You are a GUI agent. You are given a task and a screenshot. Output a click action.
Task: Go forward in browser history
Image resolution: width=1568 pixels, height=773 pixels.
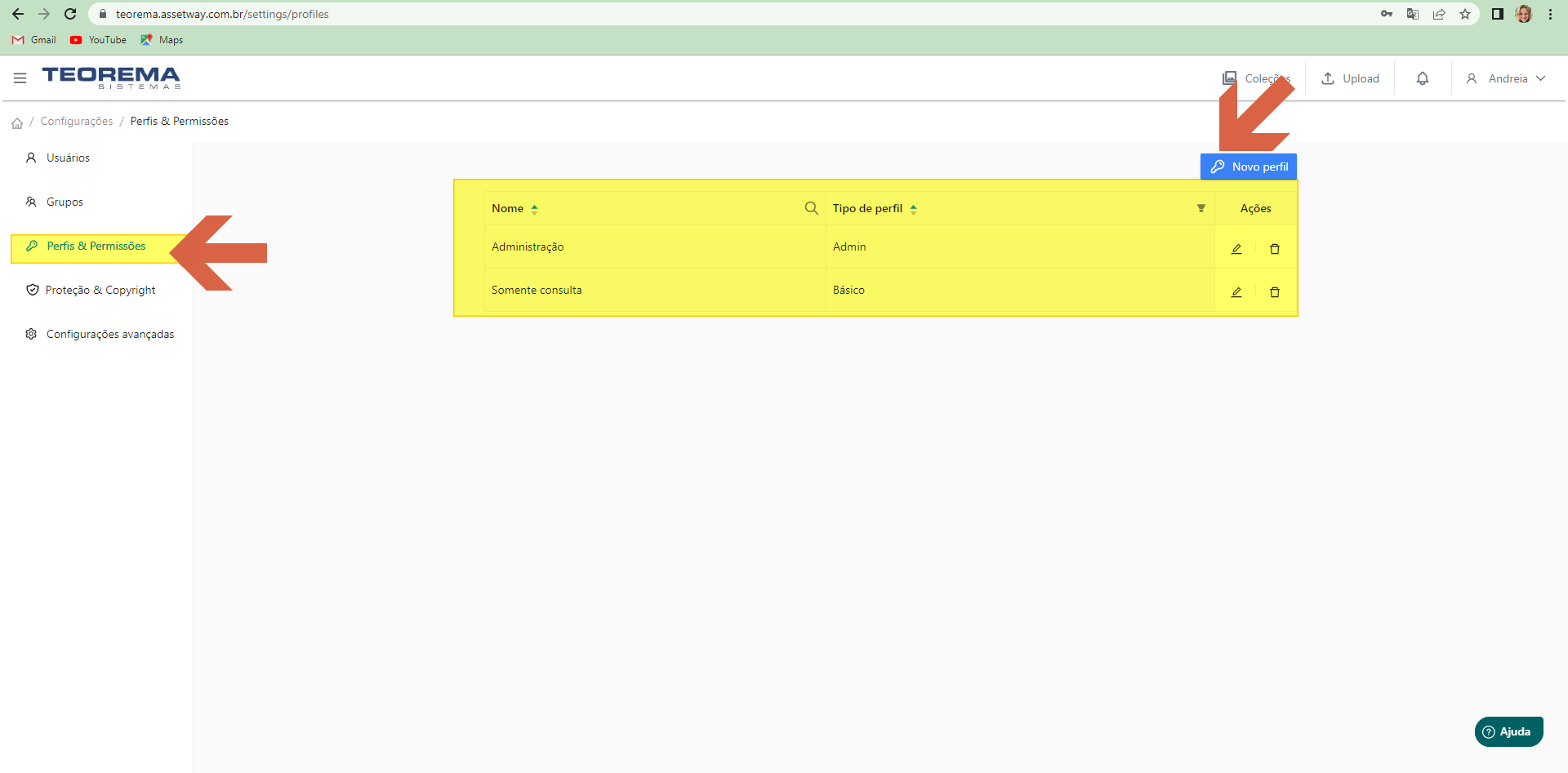pyautogui.click(x=44, y=14)
